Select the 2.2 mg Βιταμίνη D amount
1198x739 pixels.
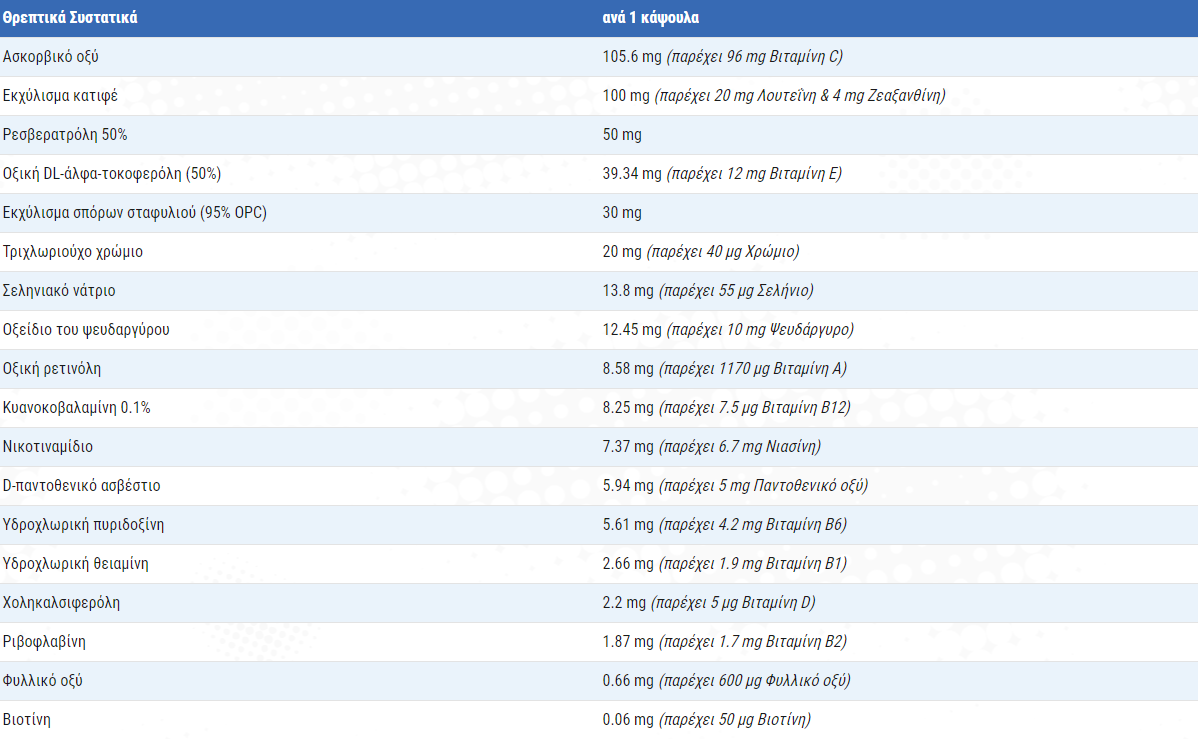(709, 602)
